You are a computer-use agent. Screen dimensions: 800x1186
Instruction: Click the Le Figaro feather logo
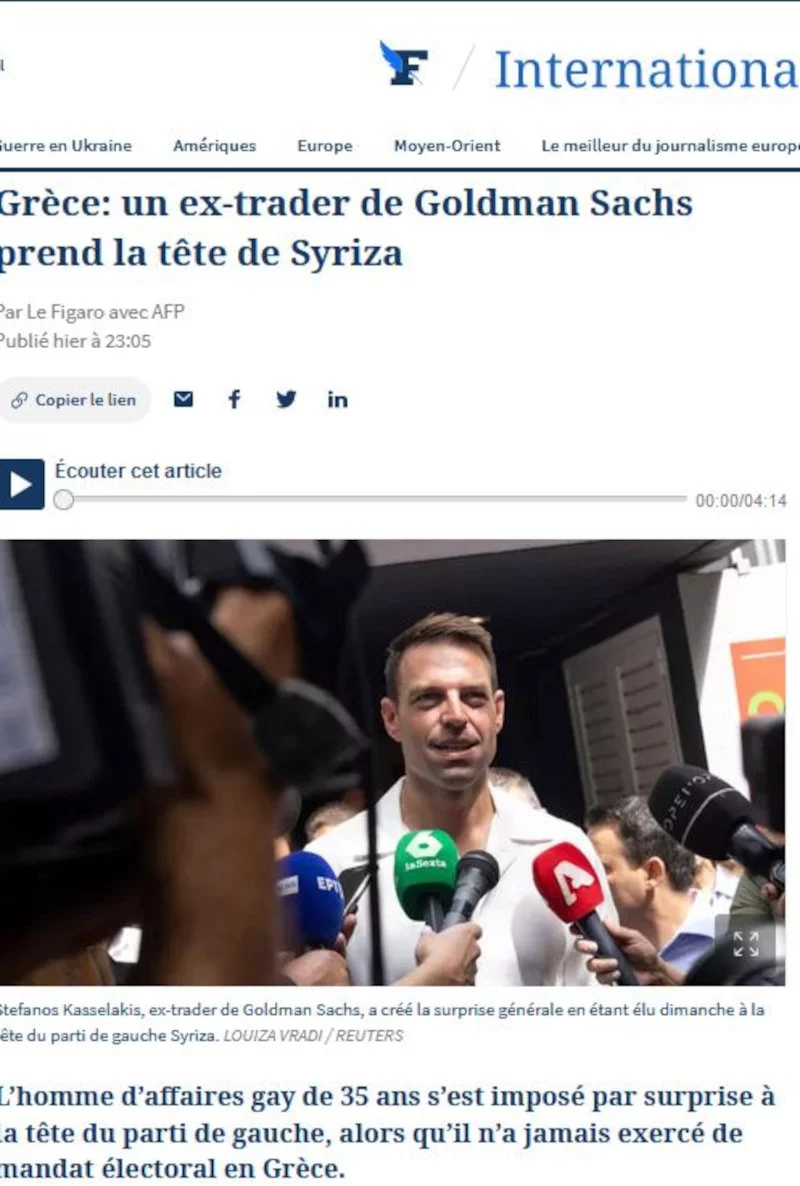[404, 64]
